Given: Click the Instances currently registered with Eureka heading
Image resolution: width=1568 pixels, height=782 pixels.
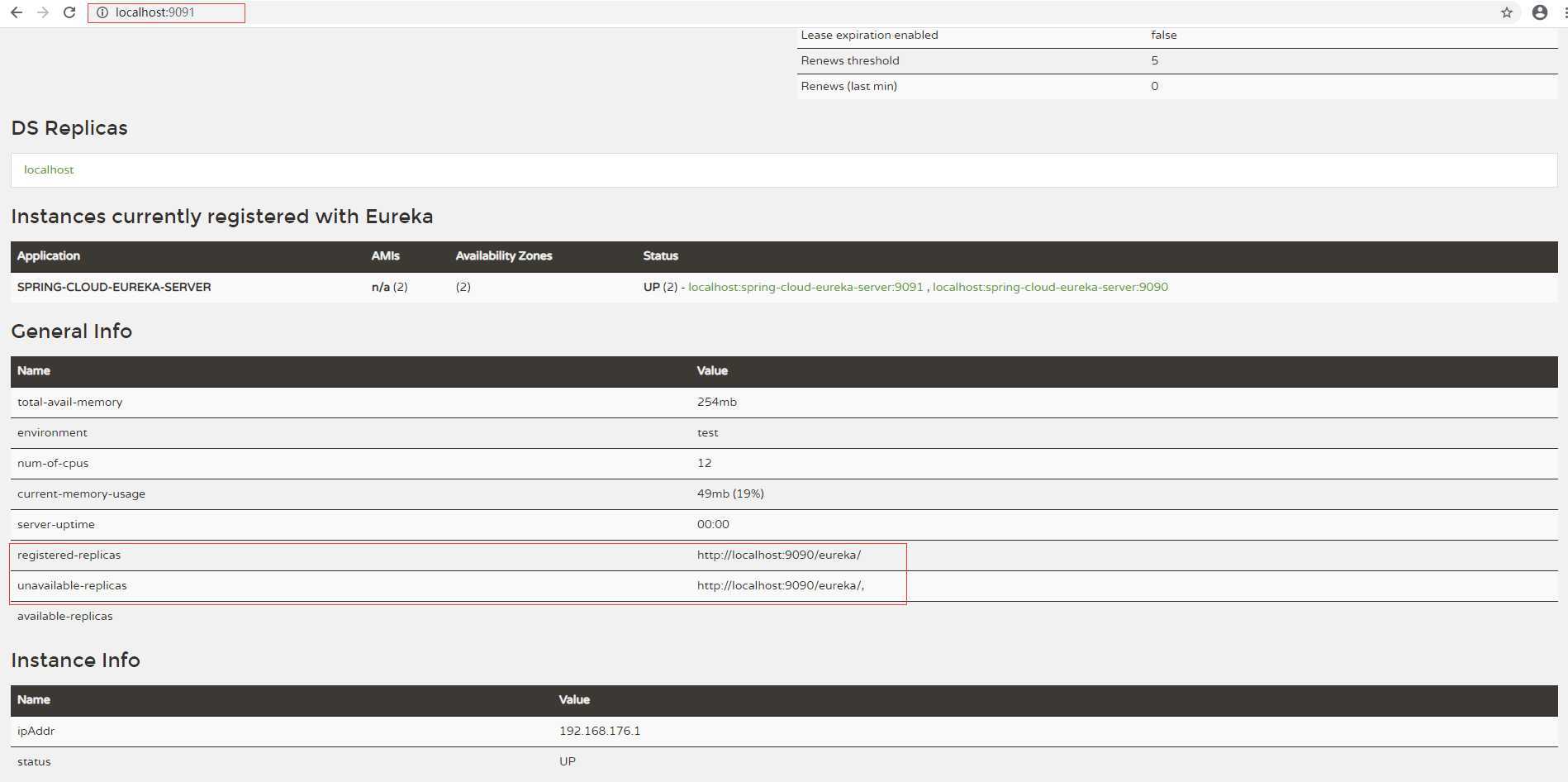Looking at the screenshot, I should (x=222, y=217).
